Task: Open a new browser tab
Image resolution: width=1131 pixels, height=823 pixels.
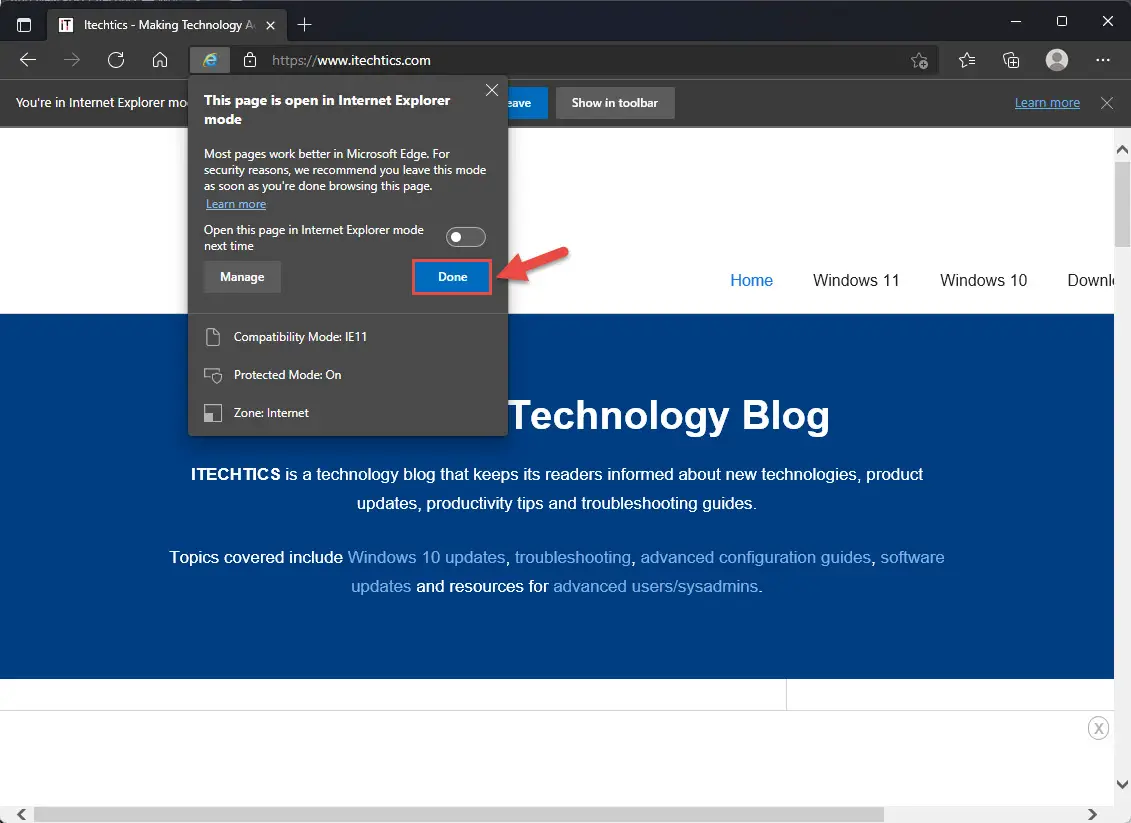Action: 305,24
